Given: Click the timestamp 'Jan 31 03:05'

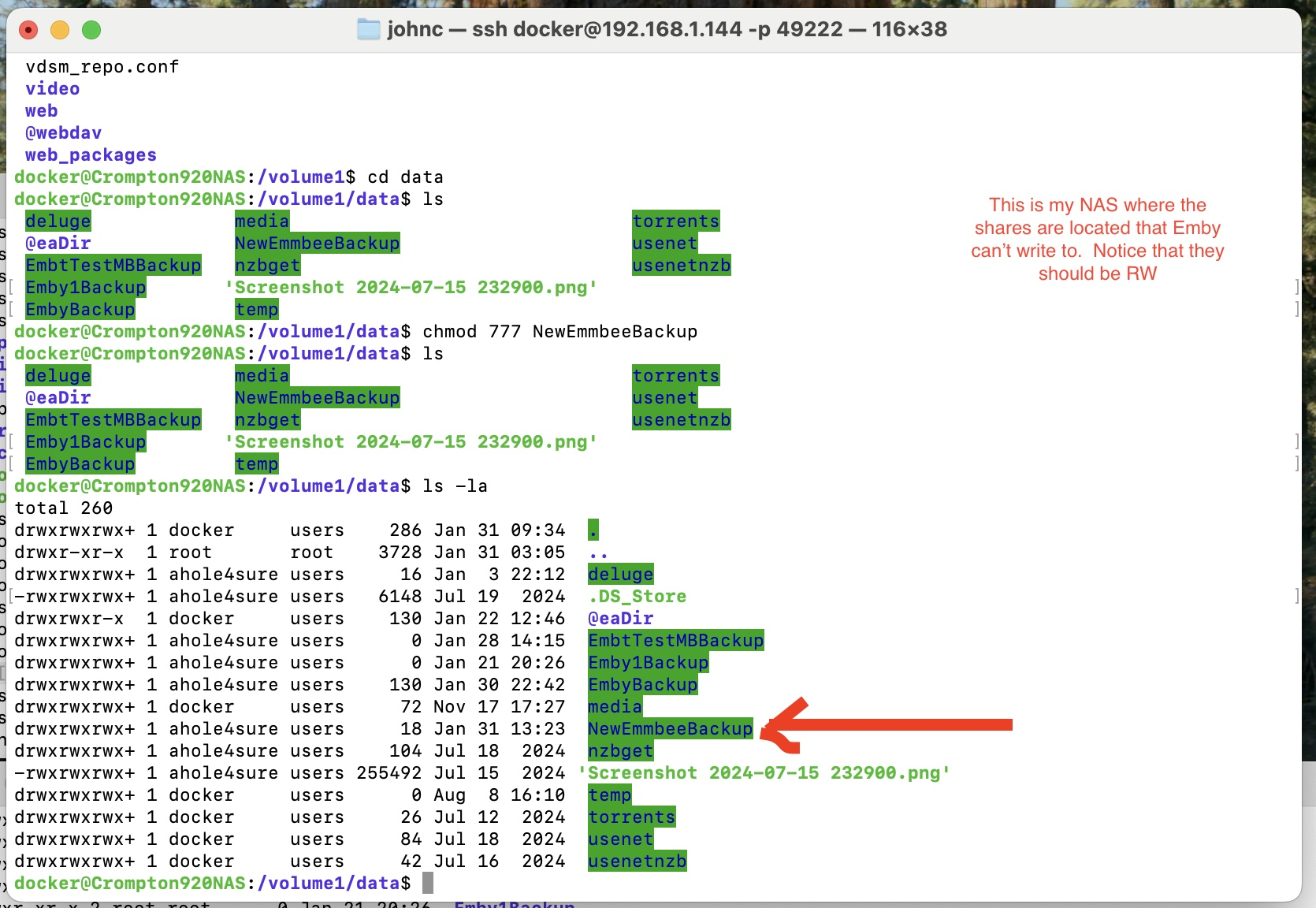Looking at the screenshot, I should coord(500,553).
